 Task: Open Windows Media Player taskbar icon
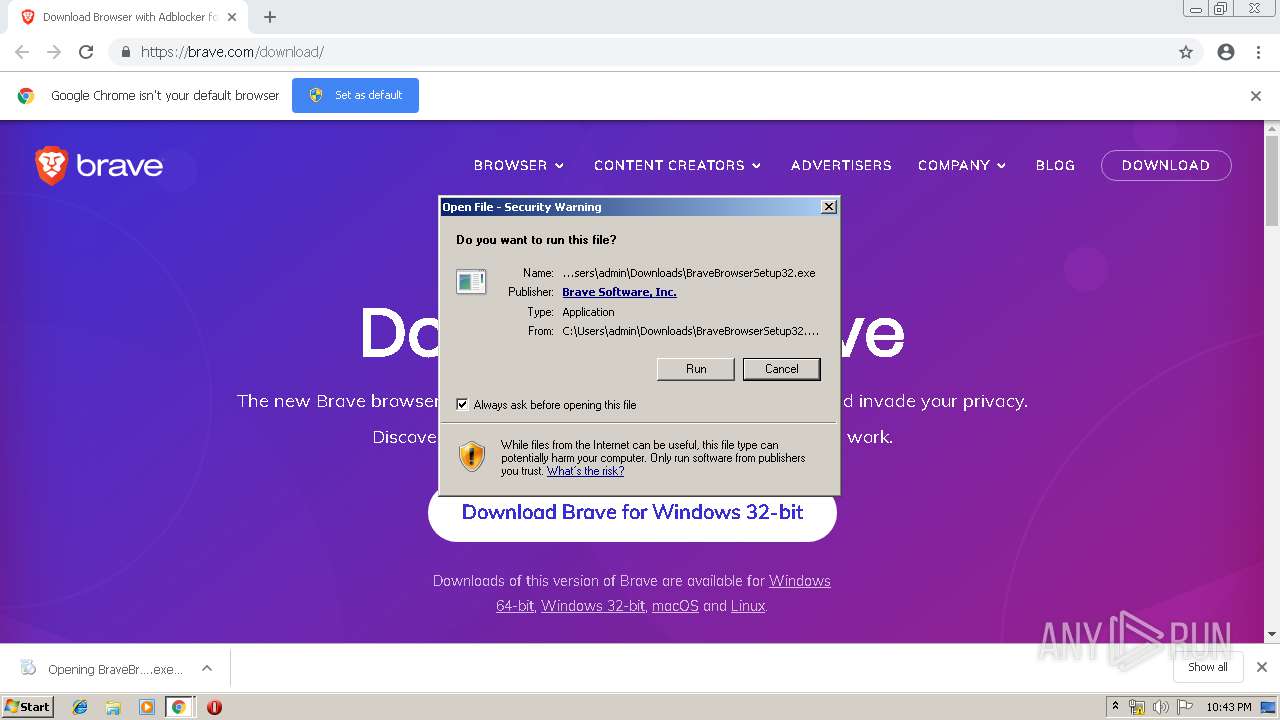click(146, 707)
